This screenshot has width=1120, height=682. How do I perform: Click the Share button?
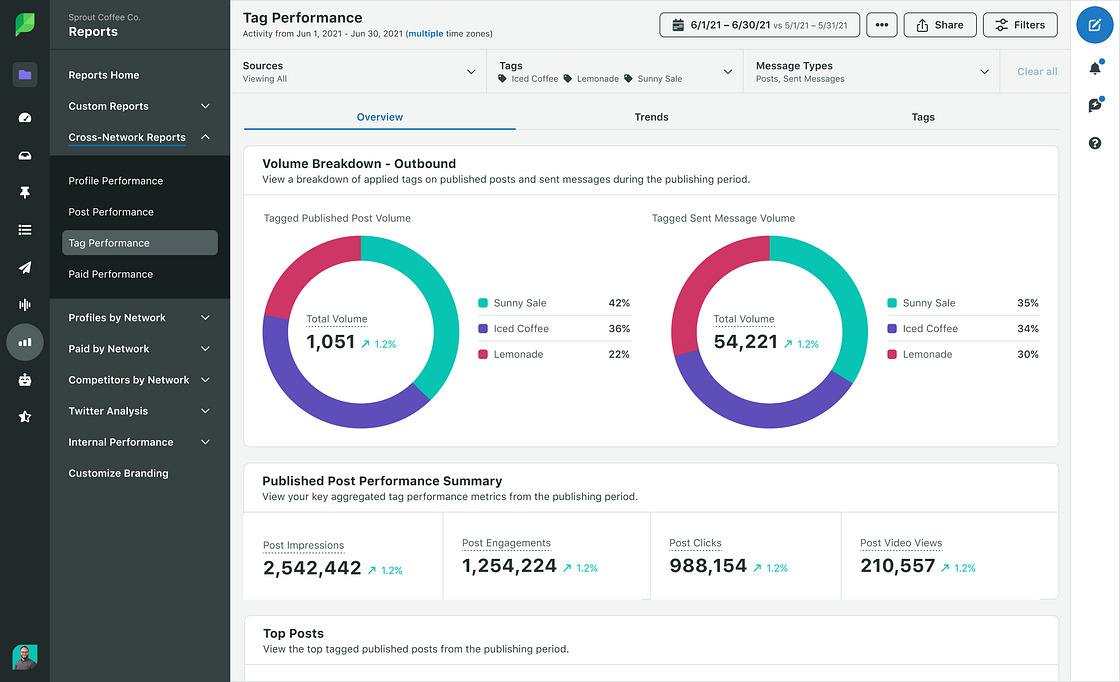(939, 25)
